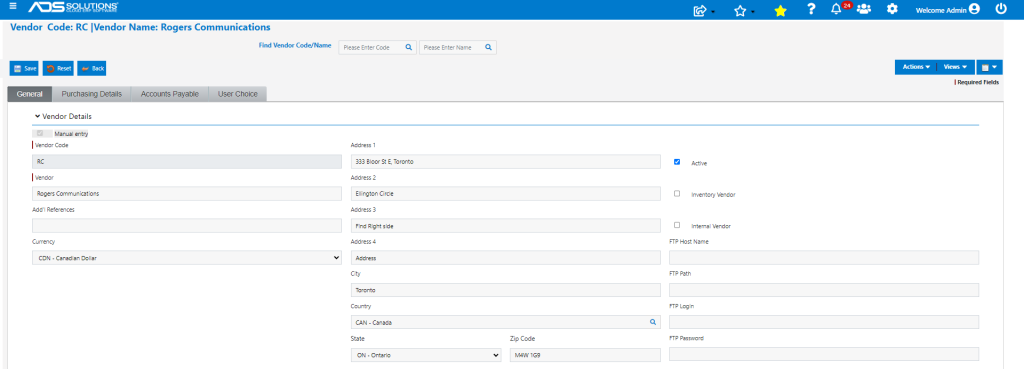
Task: Click the Country field CAN - Canada
Action: point(505,322)
